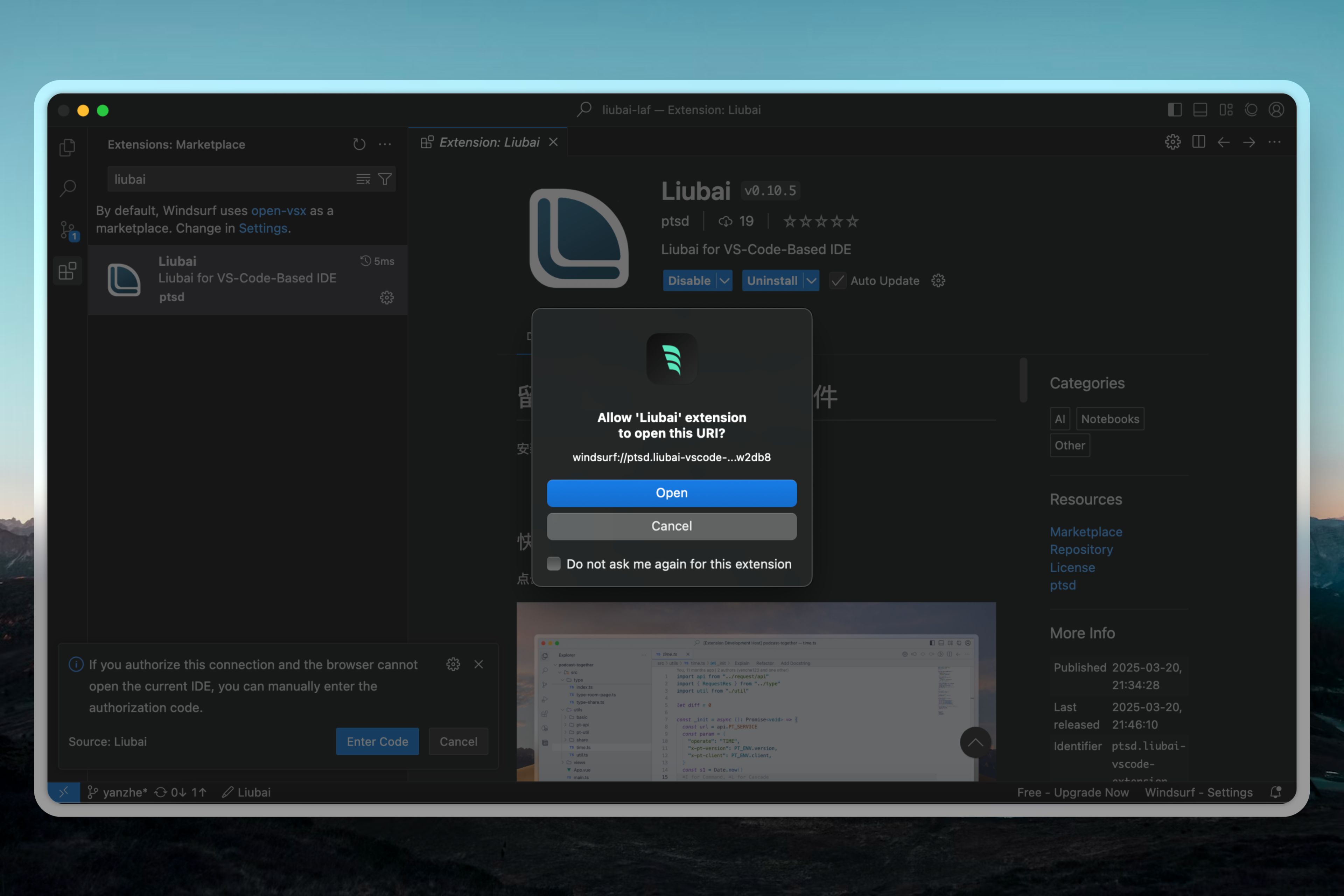Click Open in the URI dialog
This screenshot has width=1344, height=896.
click(x=671, y=492)
